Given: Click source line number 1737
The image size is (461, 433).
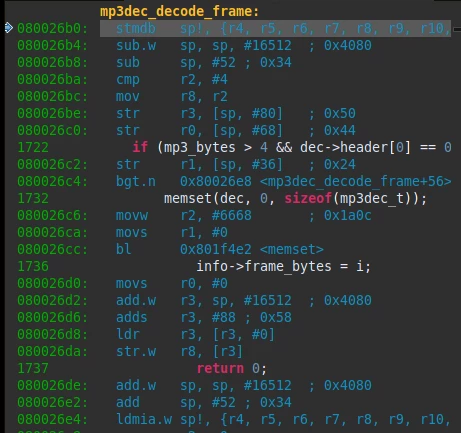Looking at the screenshot, I should [33, 369].
